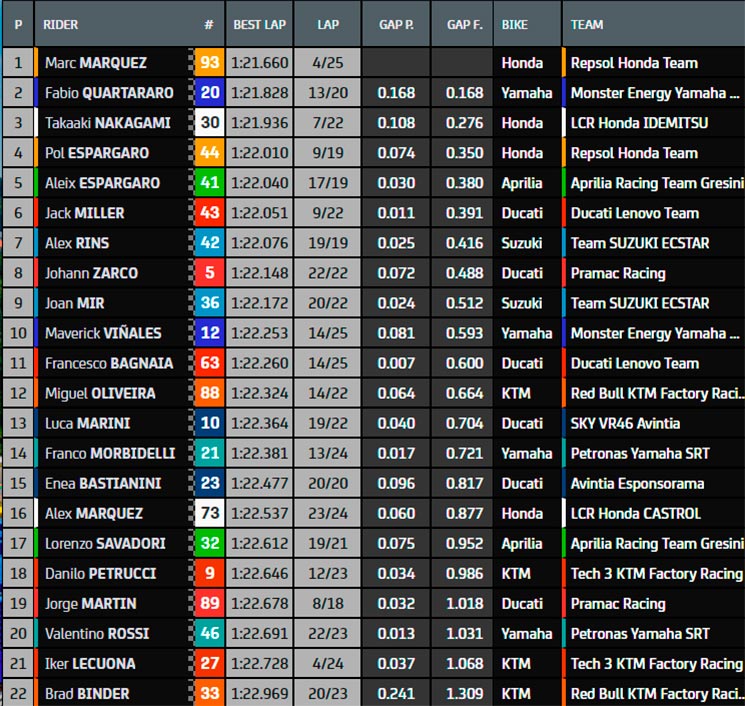This screenshot has width=745, height=706.
Task: Click the orange number 44 badge
Action: (210, 152)
